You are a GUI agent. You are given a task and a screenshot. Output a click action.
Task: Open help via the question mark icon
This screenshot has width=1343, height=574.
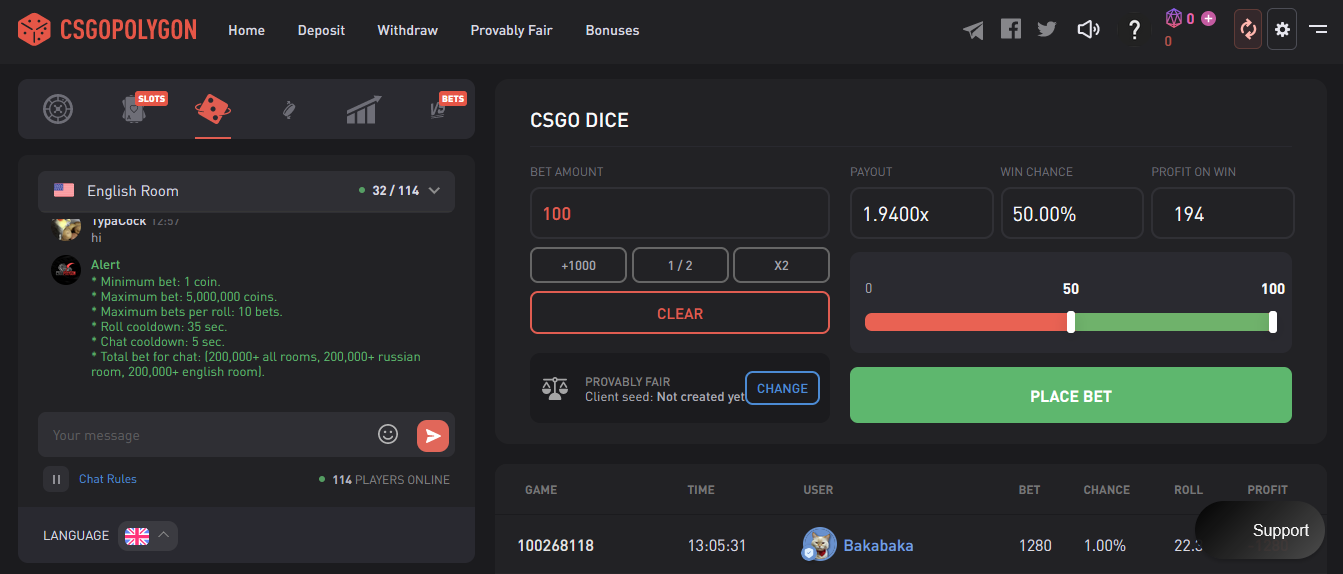click(1134, 30)
